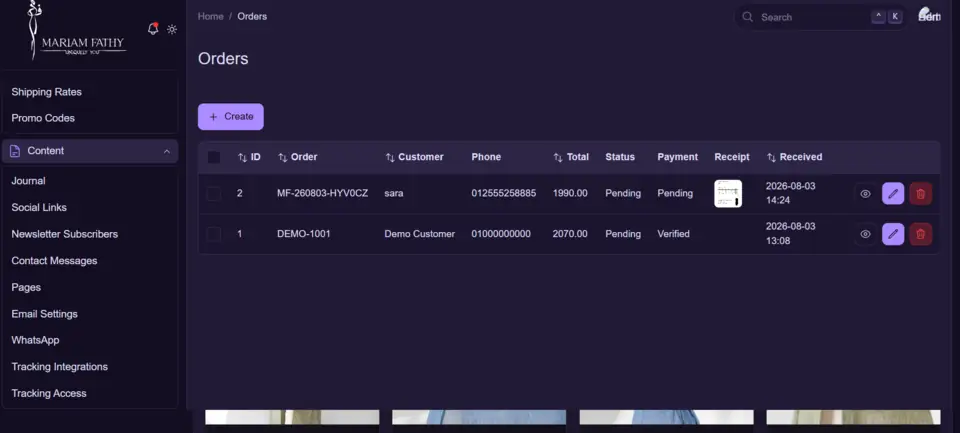The height and width of the screenshot is (433, 960).
Task: Collapse the Content section chevron
Action: [x=167, y=151]
